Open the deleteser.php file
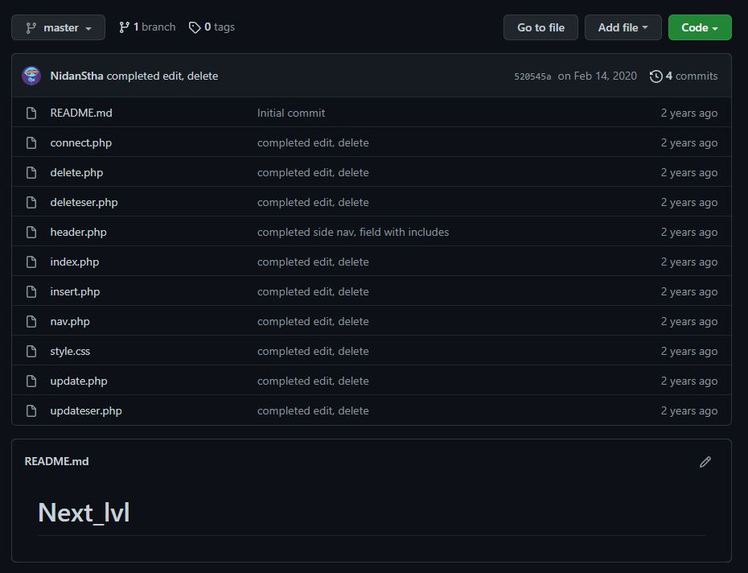The image size is (748, 573). [84, 202]
